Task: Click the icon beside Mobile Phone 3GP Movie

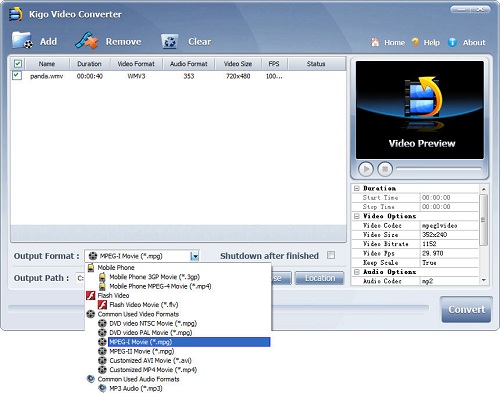Action: pos(102,277)
